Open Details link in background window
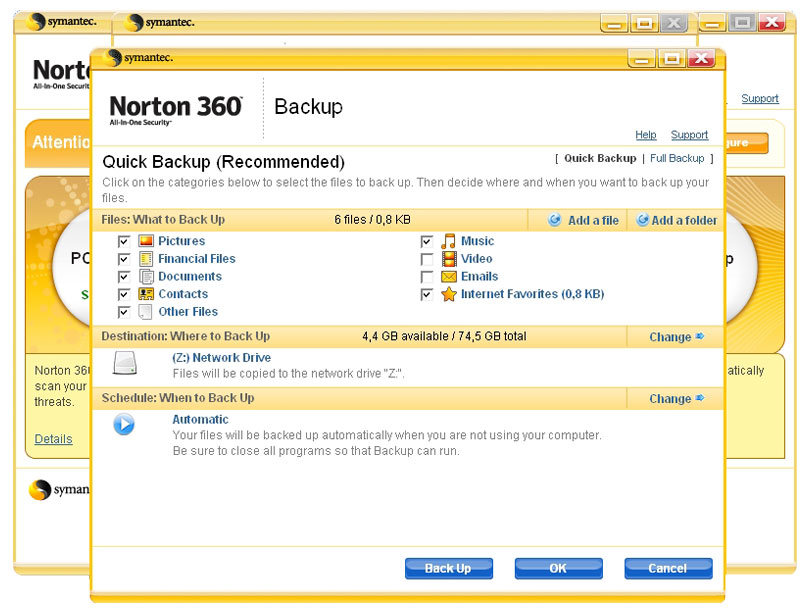The width and height of the screenshot is (810, 616). coord(53,439)
